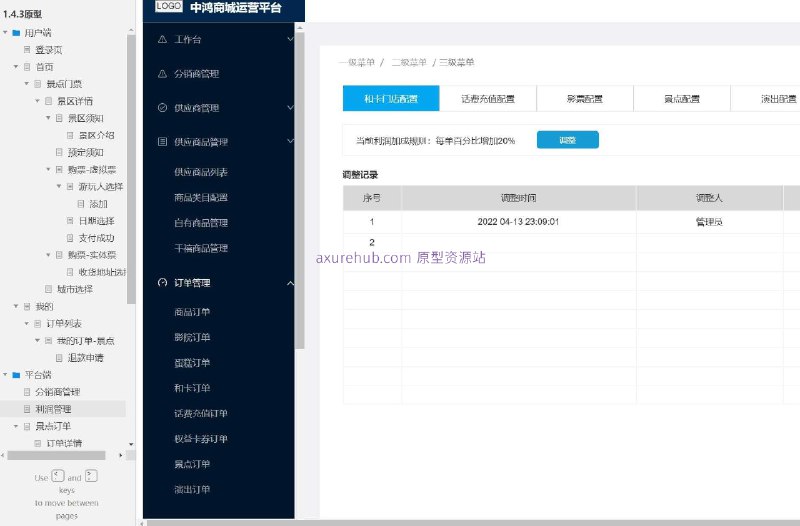Click the 序号 column header
Image resolution: width=800 pixels, height=526 pixels.
pos(372,198)
